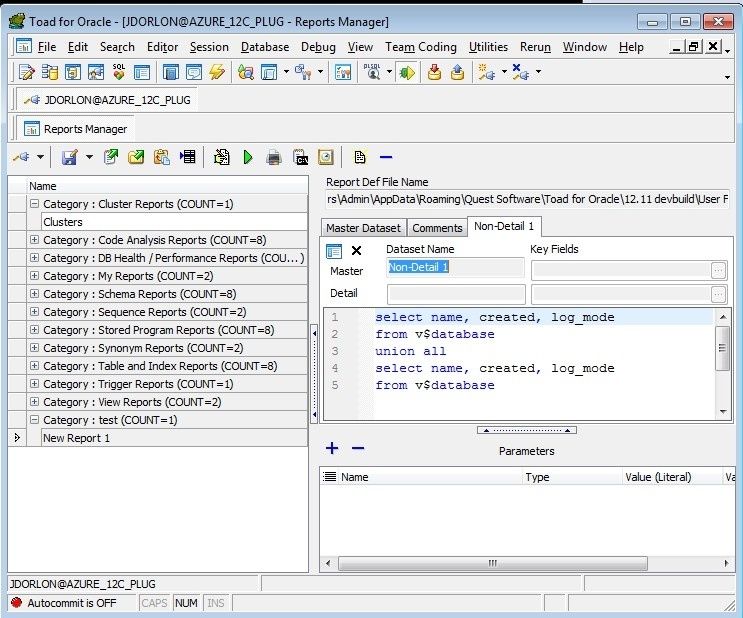Click the Report Def File Name field
Image resolution: width=743 pixels, height=618 pixels.
click(527, 200)
